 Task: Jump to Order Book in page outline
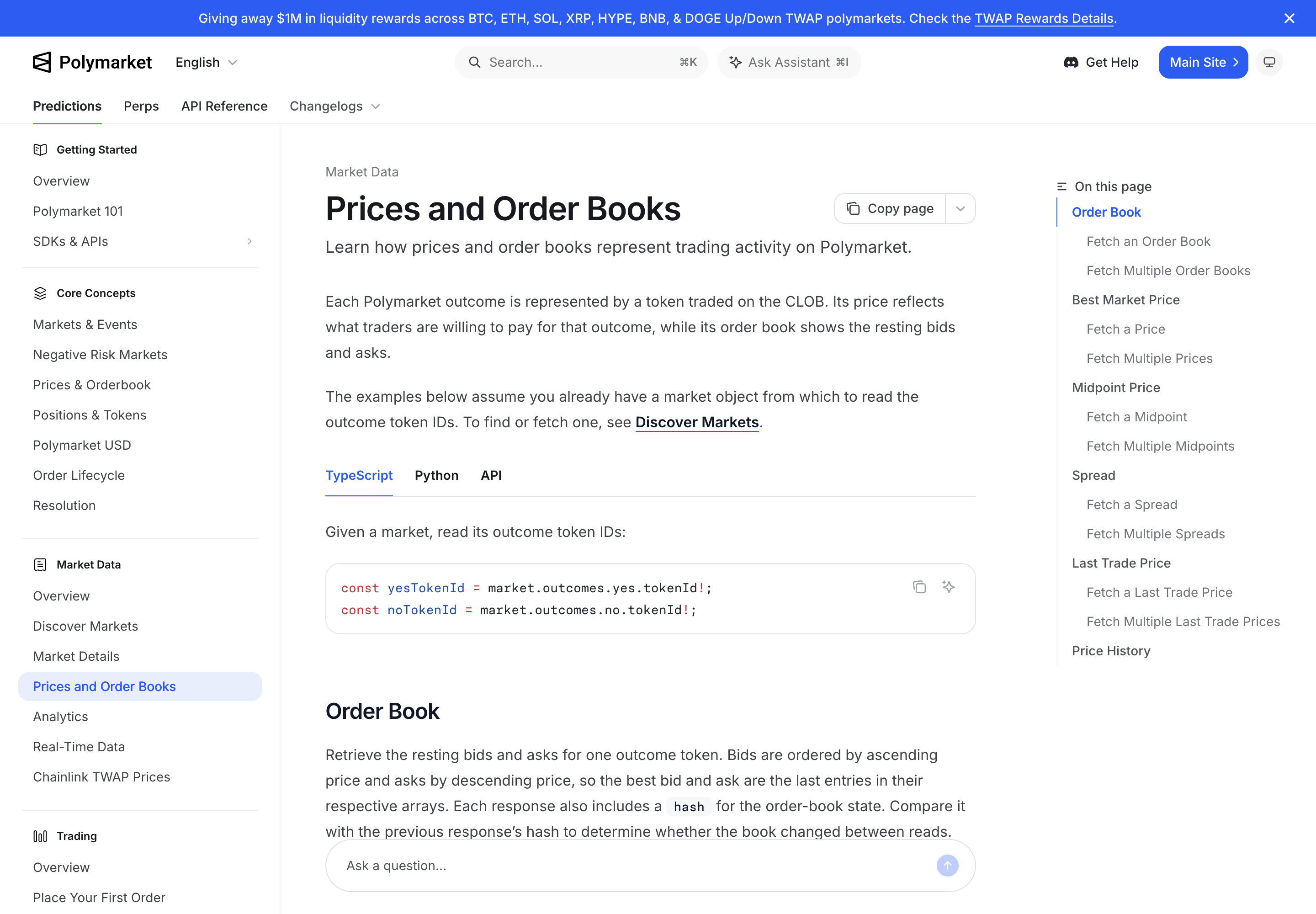click(x=1106, y=212)
